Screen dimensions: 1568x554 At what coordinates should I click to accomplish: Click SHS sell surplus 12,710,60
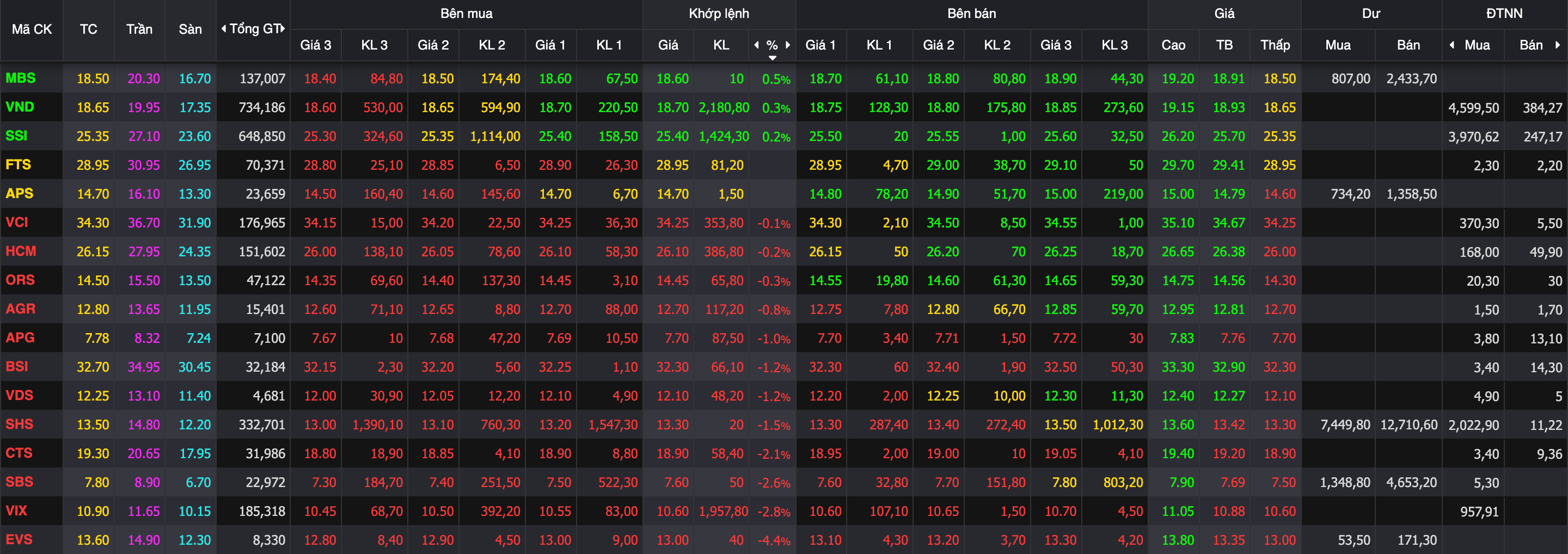[x=1408, y=425]
